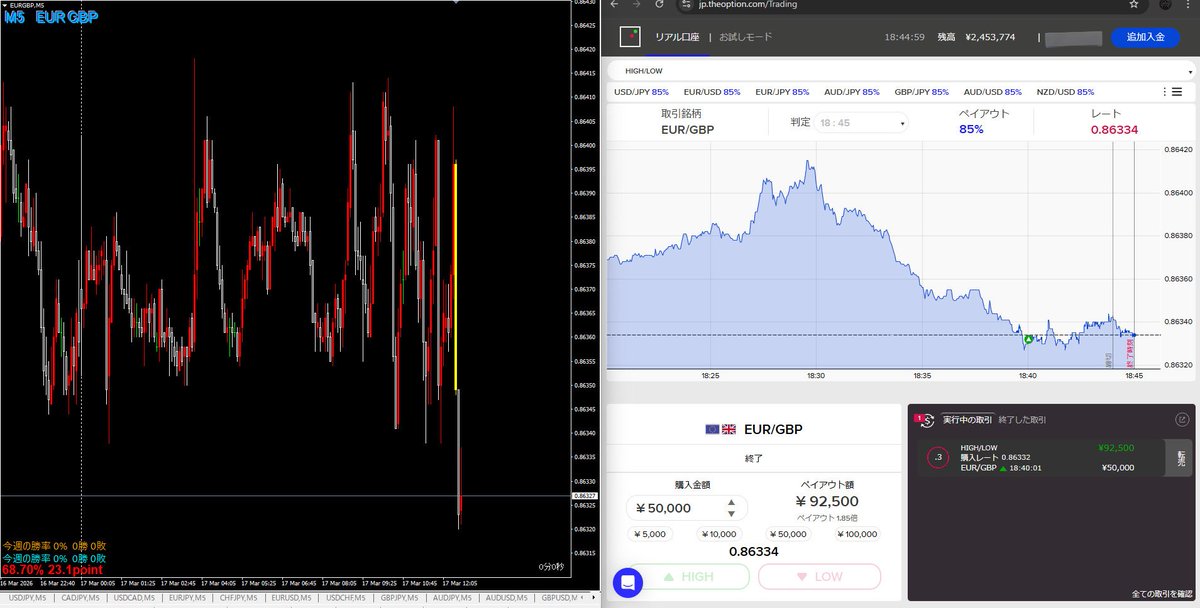Select NZD/USD 85% asset

pyautogui.click(x=1065, y=92)
